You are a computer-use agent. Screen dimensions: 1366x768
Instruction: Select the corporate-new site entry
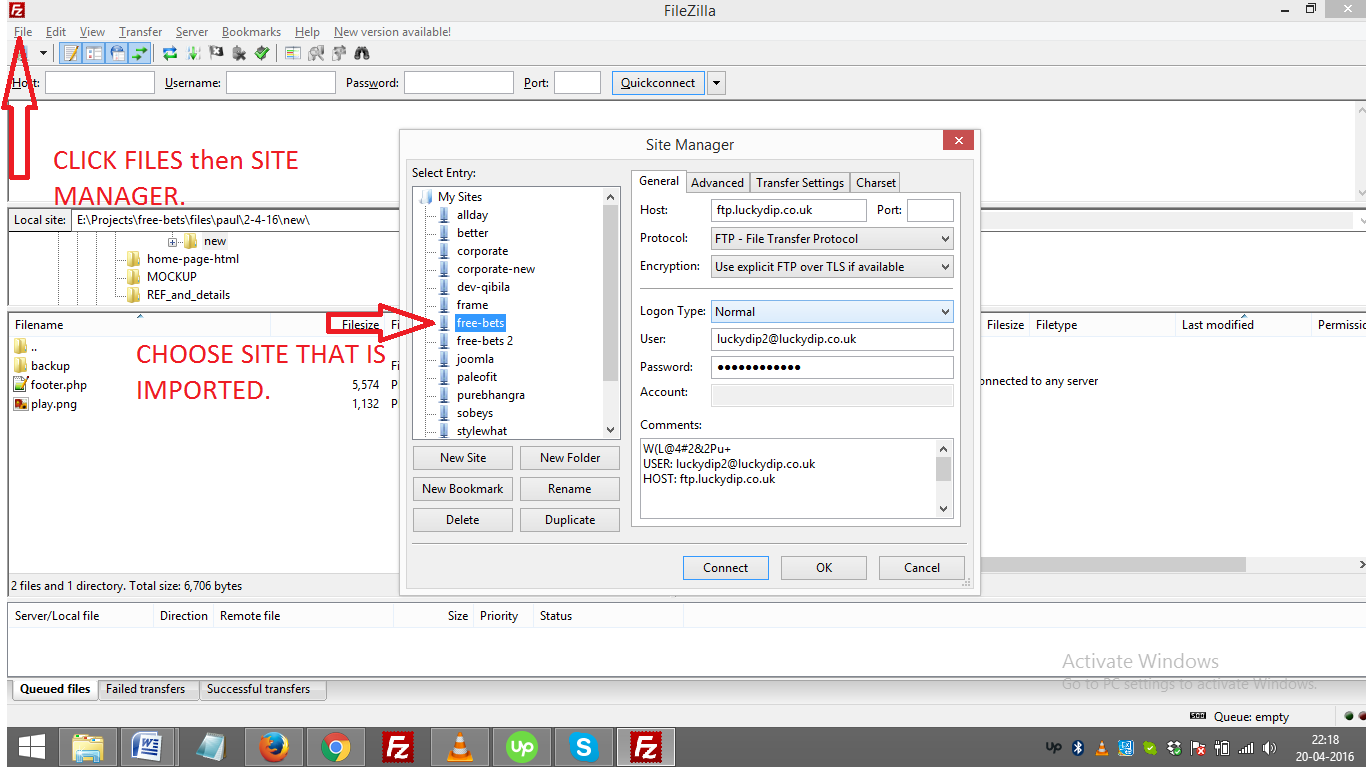click(x=496, y=269)
